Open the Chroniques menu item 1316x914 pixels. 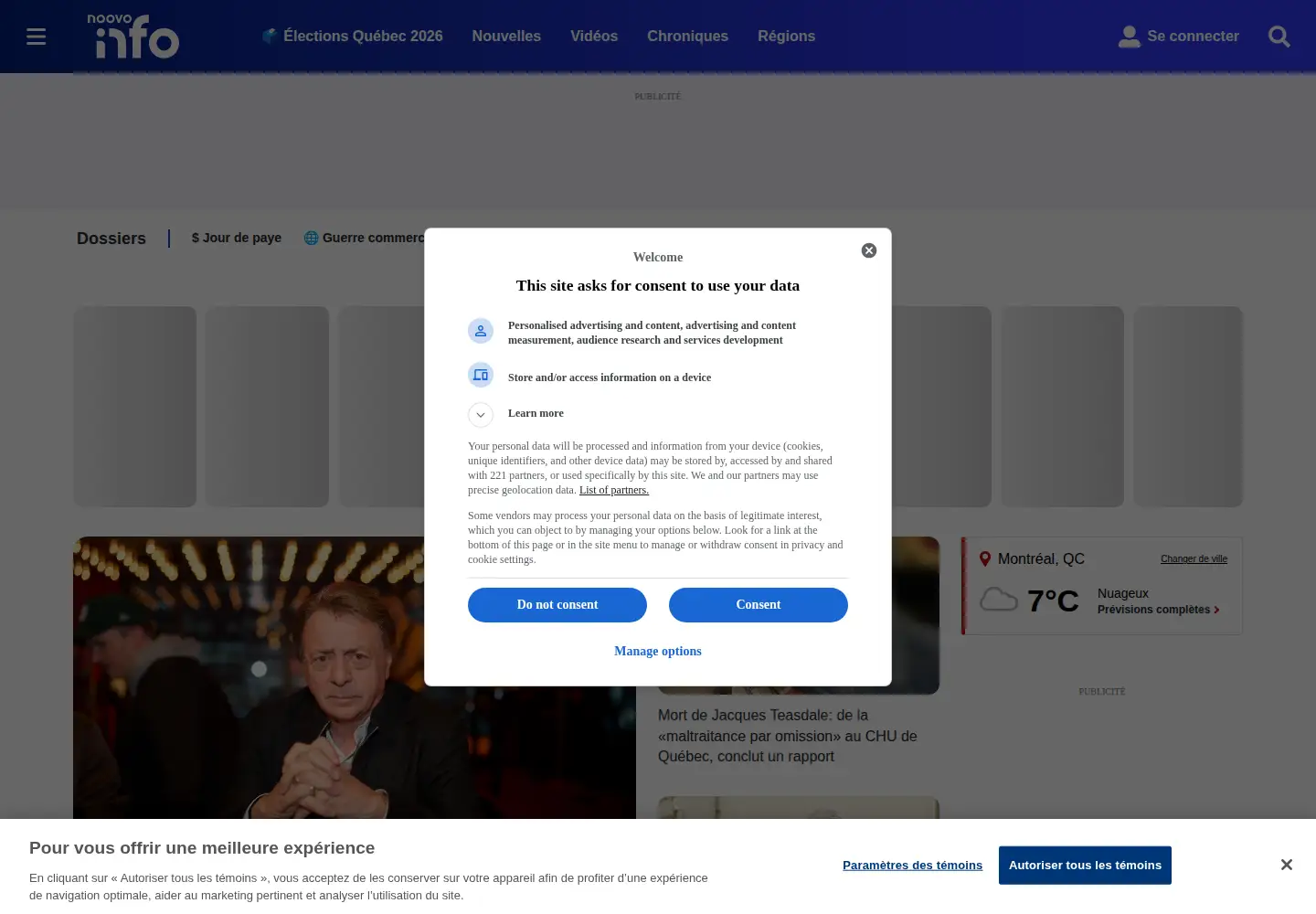click(x=687, y=37)
